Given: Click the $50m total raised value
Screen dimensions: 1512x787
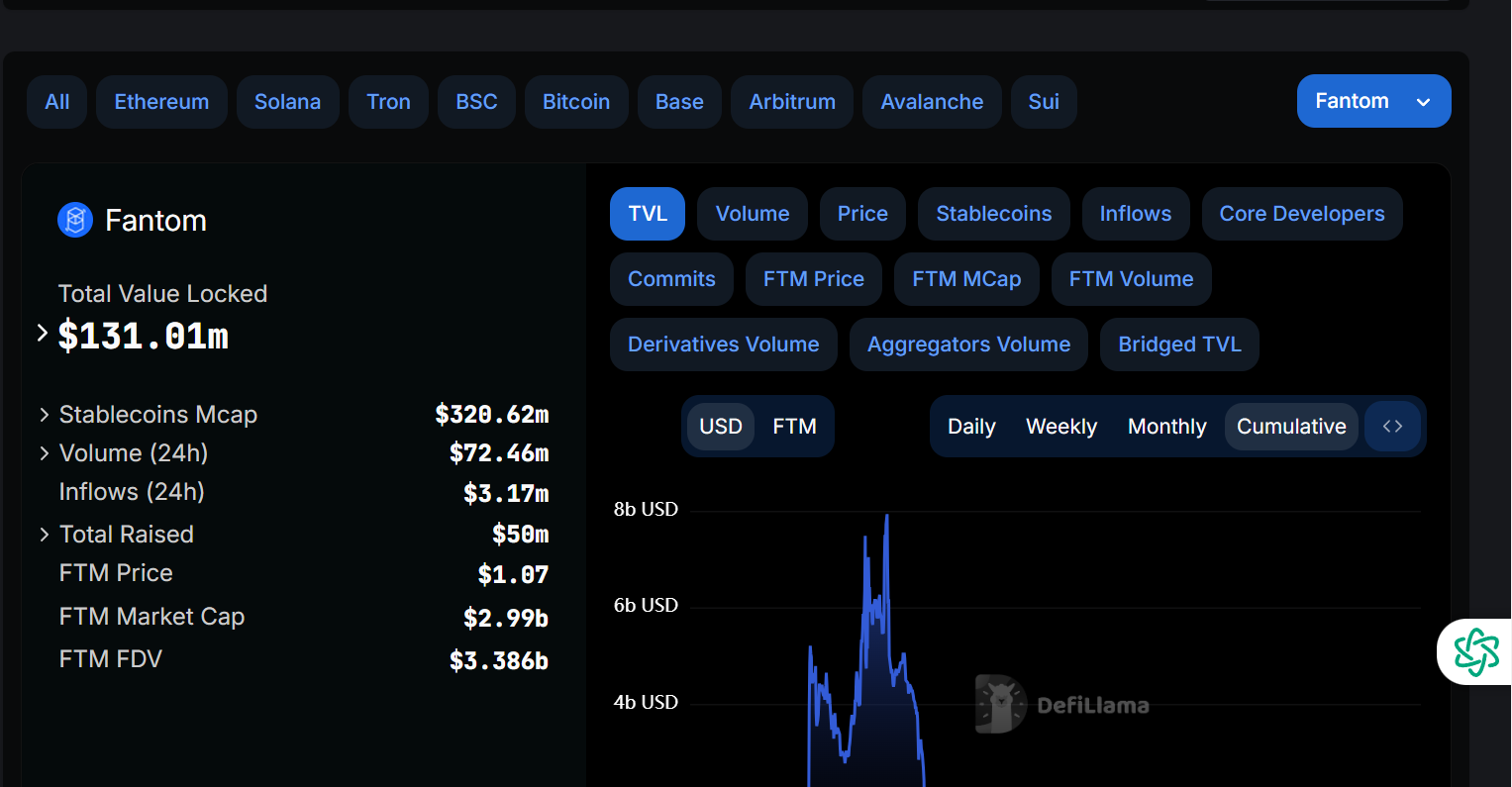Looking at the screenshot, I should click(x=521, y=535).
